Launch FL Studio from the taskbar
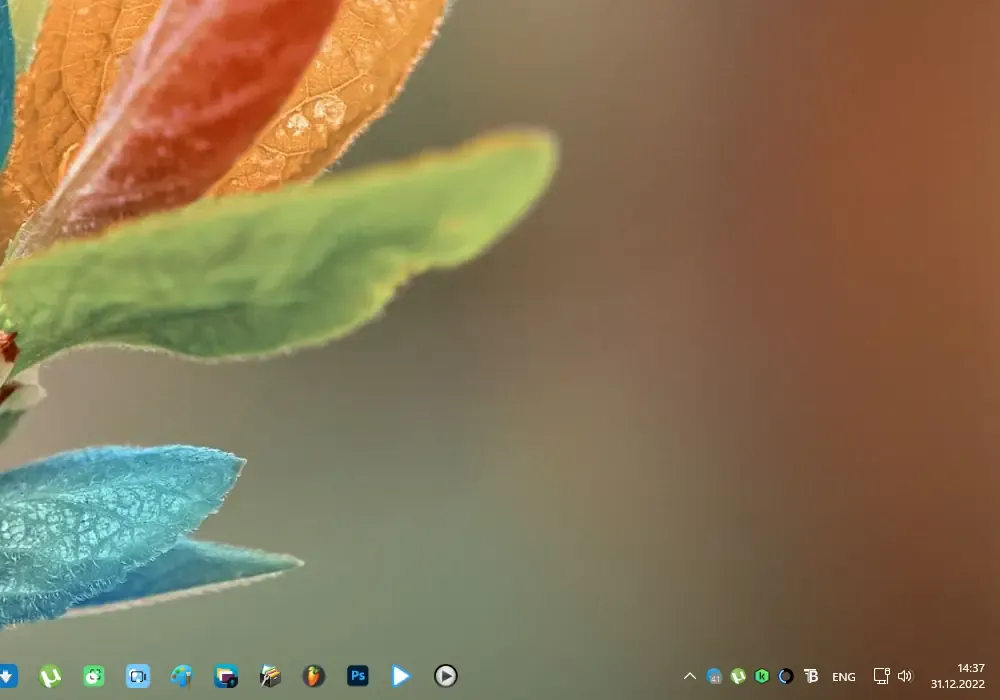Screen dimensions: 1000x700 point(313,676)
